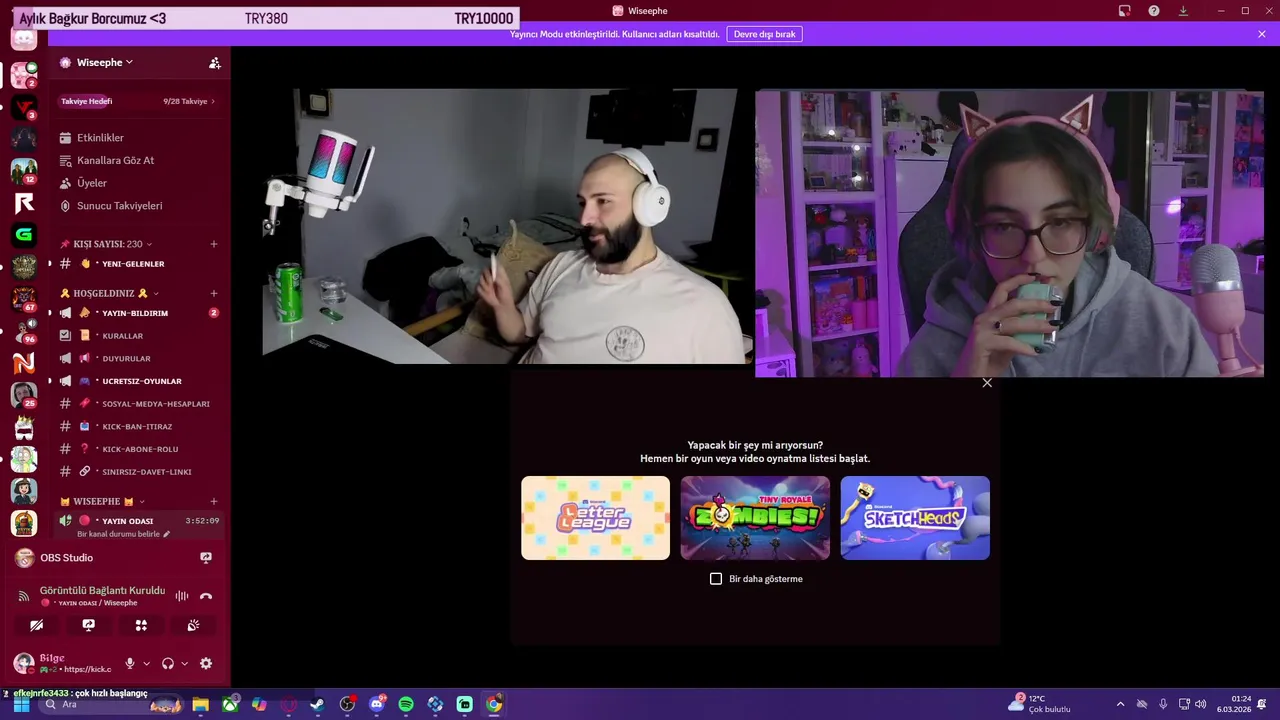Open Etkinlikler in the sidebar
1280x720 pixels.
click(139, 137)
